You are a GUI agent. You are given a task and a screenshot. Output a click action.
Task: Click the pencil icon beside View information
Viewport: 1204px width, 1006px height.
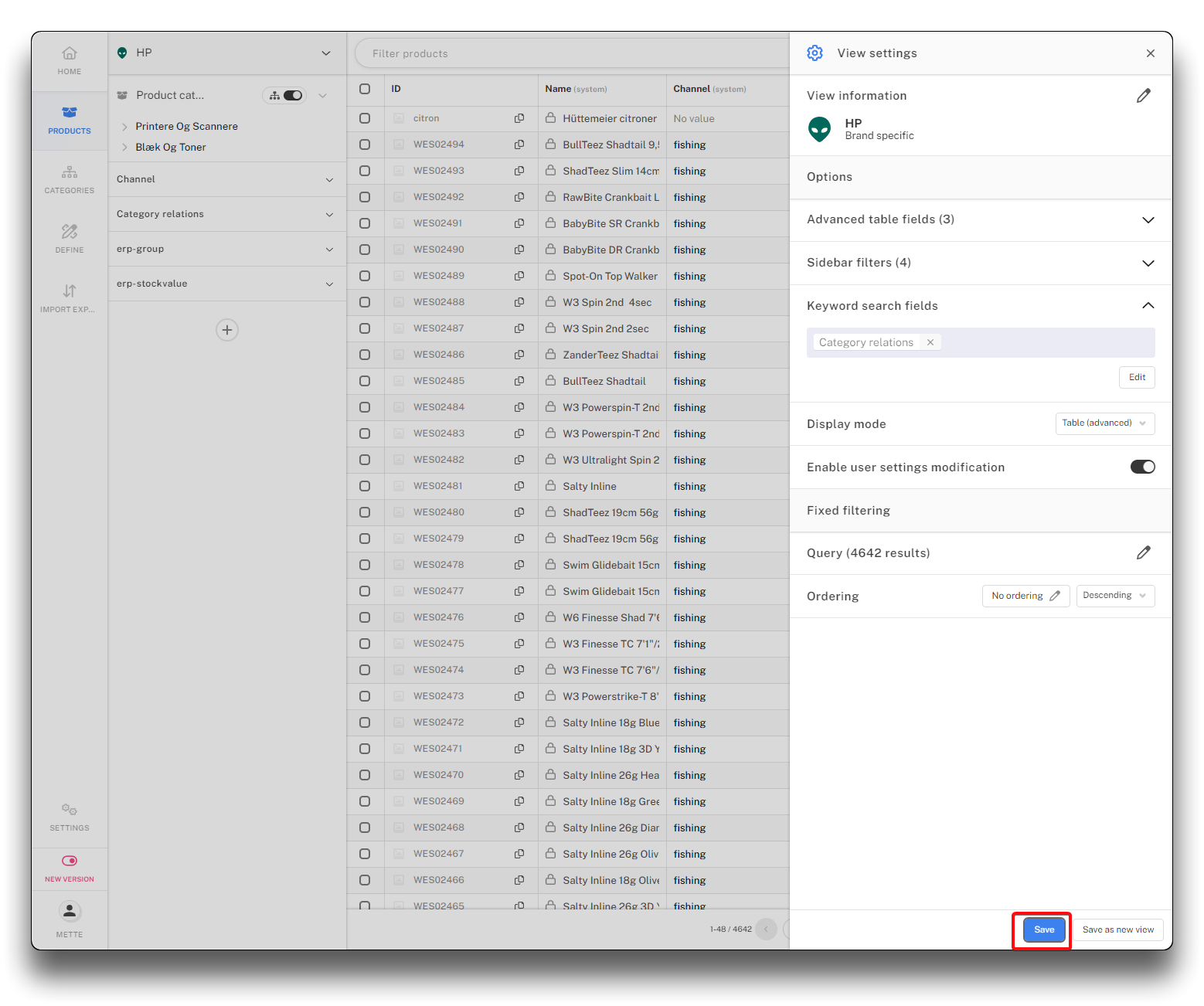[x=1143, y=96]
